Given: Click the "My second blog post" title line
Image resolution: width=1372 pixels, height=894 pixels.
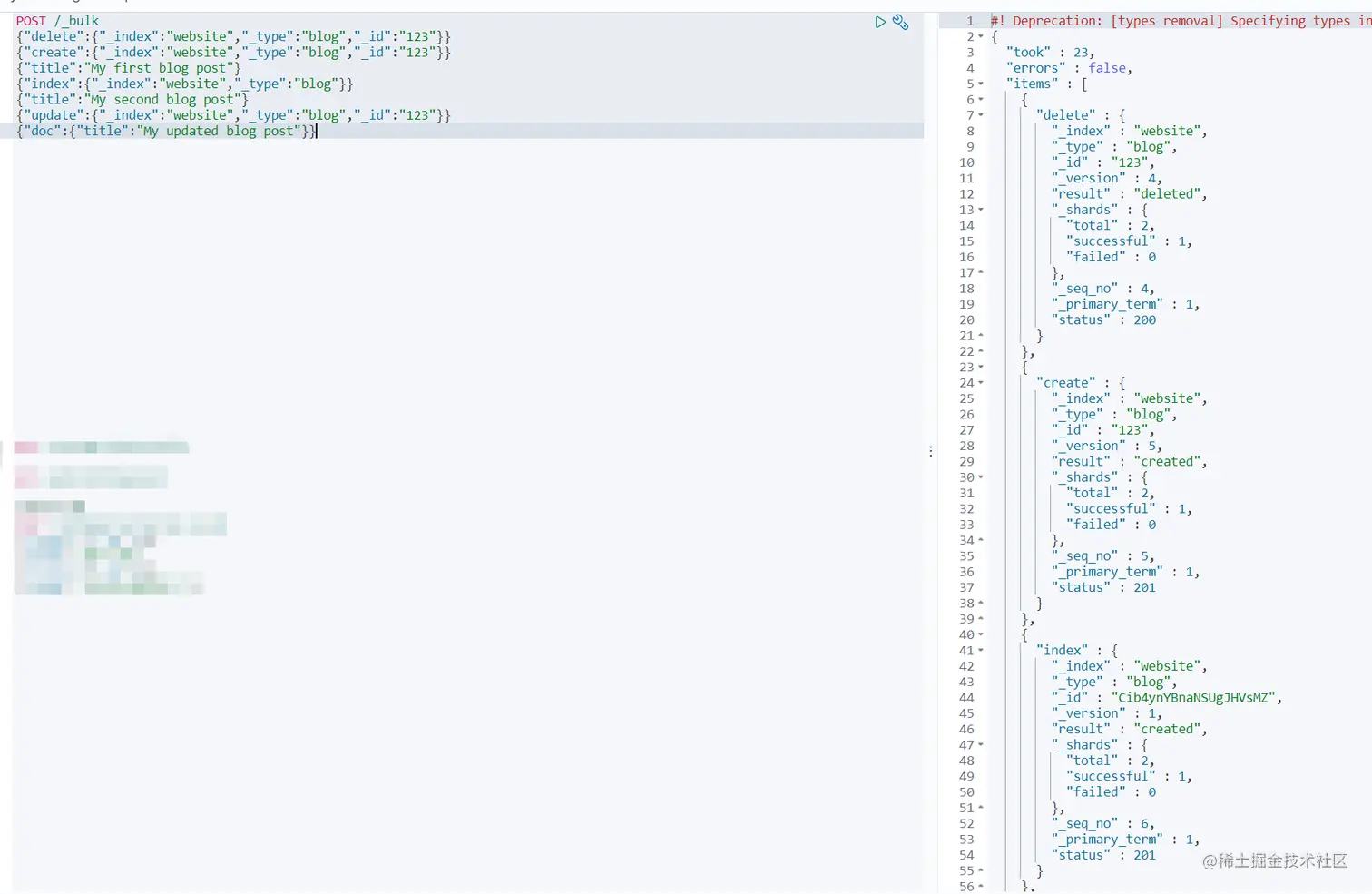Looking at the screenshot, I should point(132,100).
